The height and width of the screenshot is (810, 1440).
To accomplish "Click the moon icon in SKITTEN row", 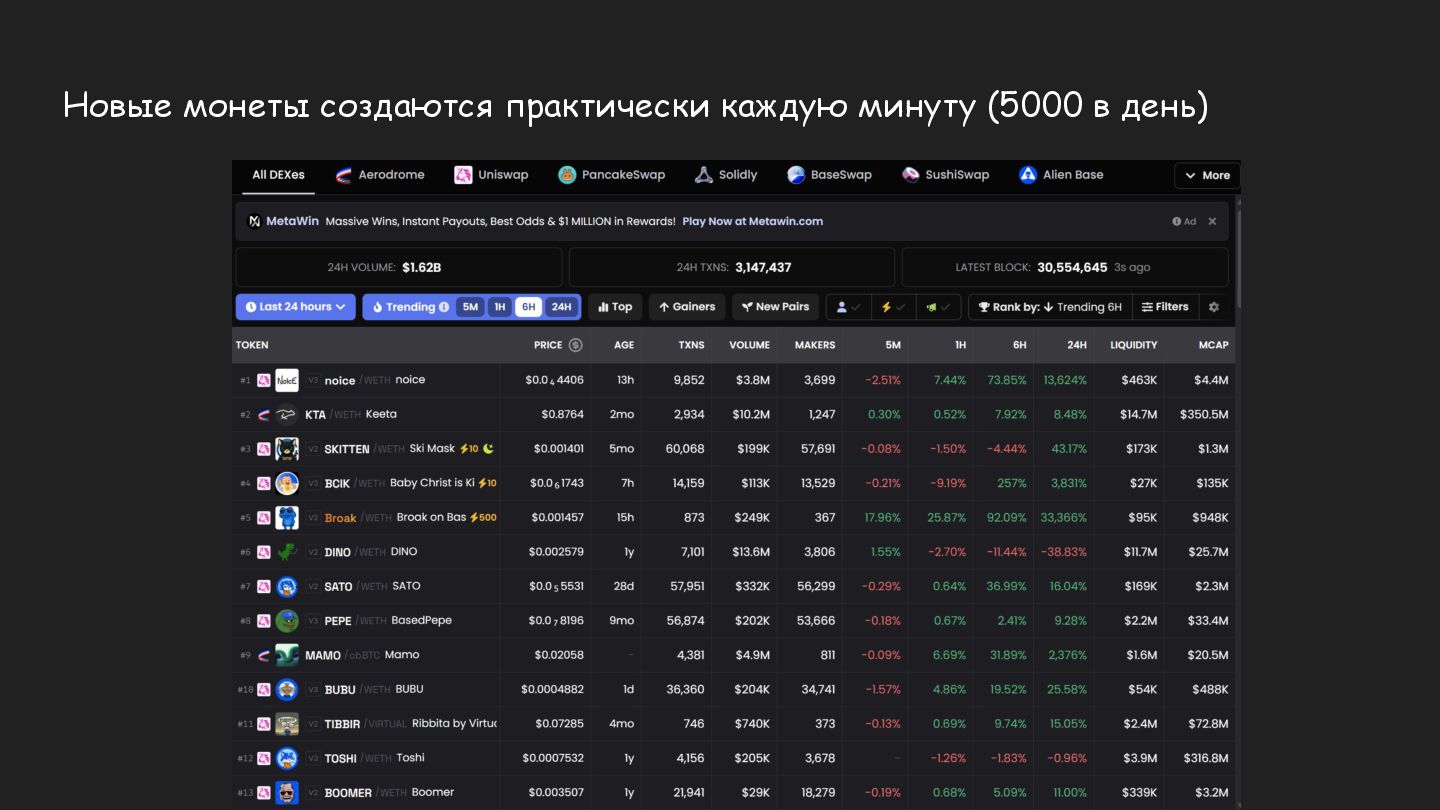I will pyautogui.click(x=488, y=449).
